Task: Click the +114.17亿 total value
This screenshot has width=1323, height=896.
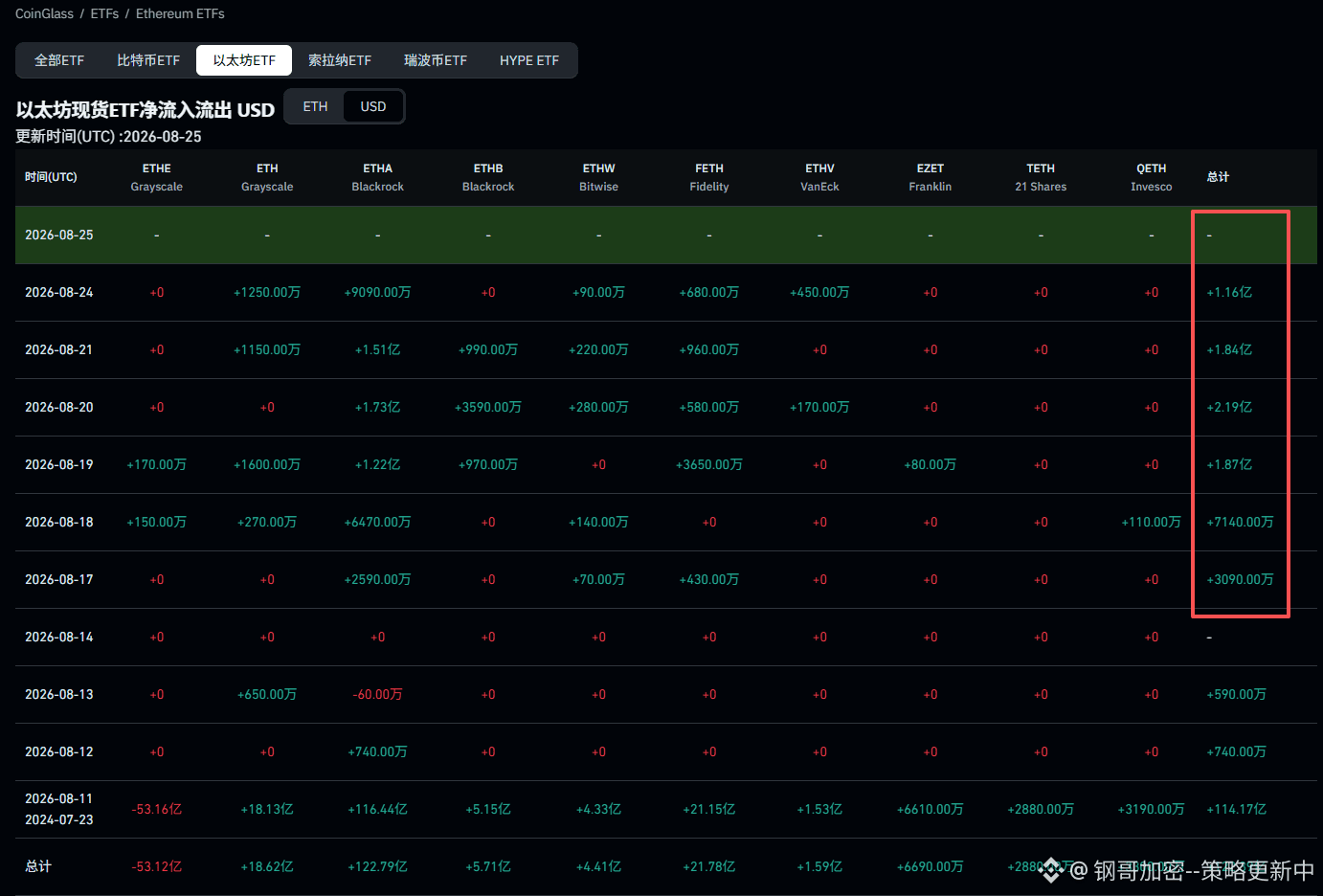Action: pos(1237,809)
